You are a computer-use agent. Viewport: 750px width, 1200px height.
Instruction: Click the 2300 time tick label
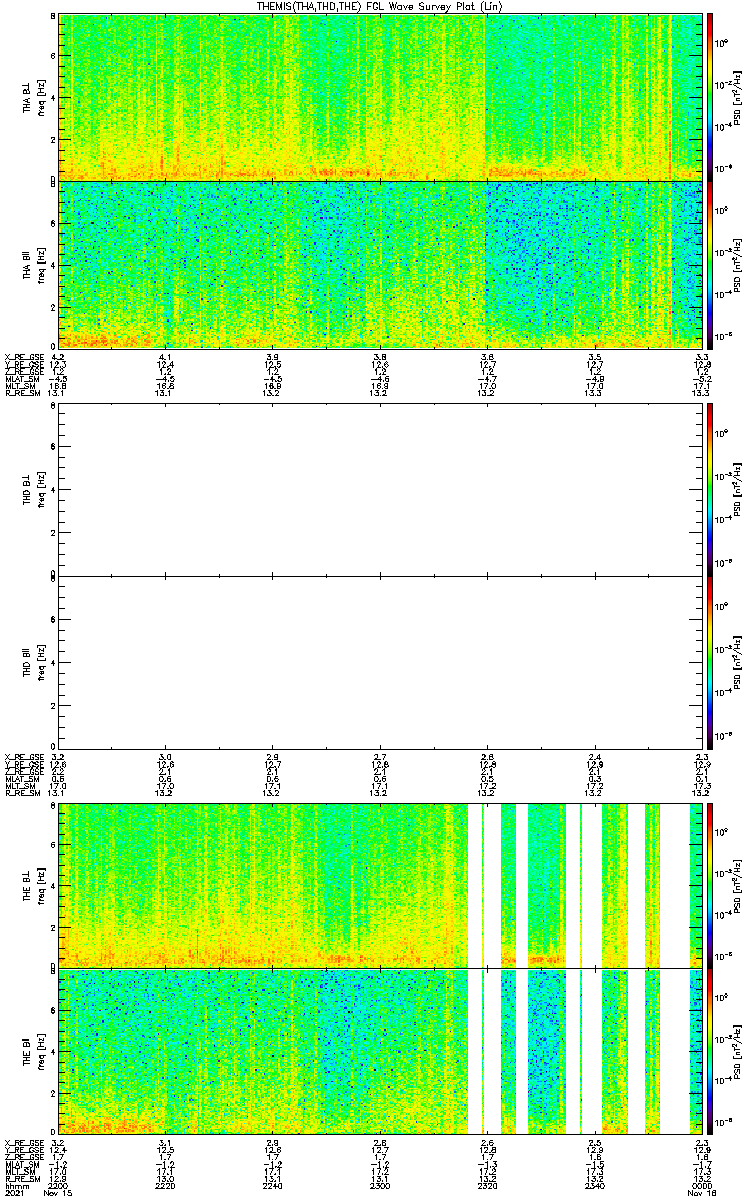(x=380, y=1184)
